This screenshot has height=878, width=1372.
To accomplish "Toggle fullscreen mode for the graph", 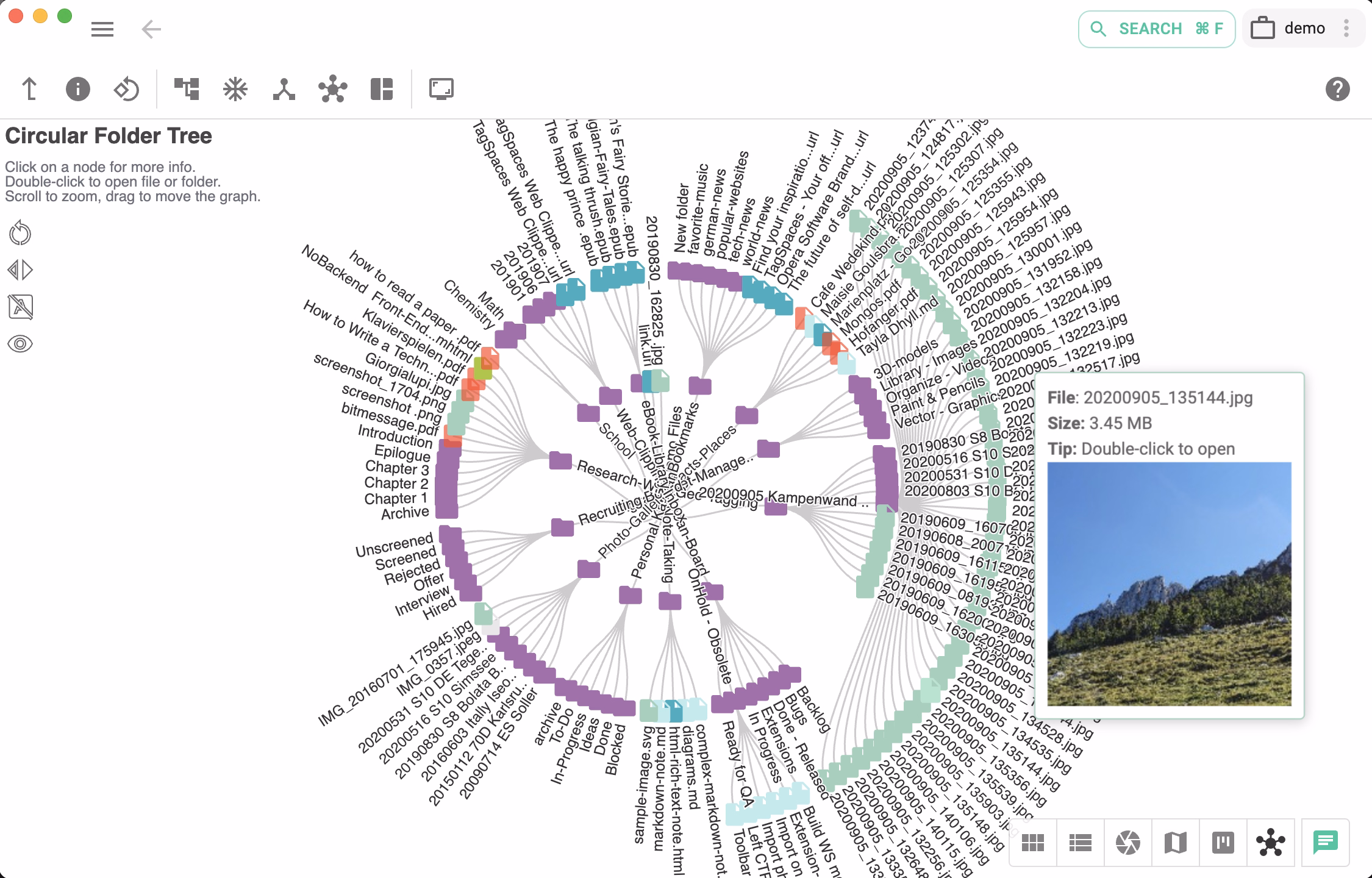I will pos(441,88).
